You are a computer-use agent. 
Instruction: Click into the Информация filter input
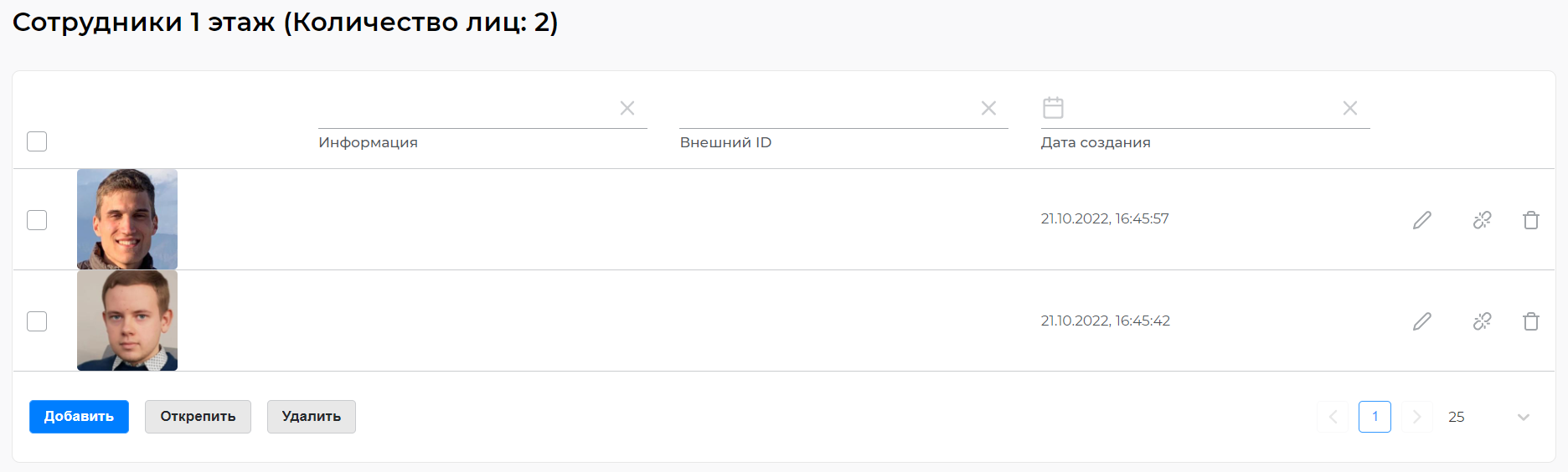465,109
